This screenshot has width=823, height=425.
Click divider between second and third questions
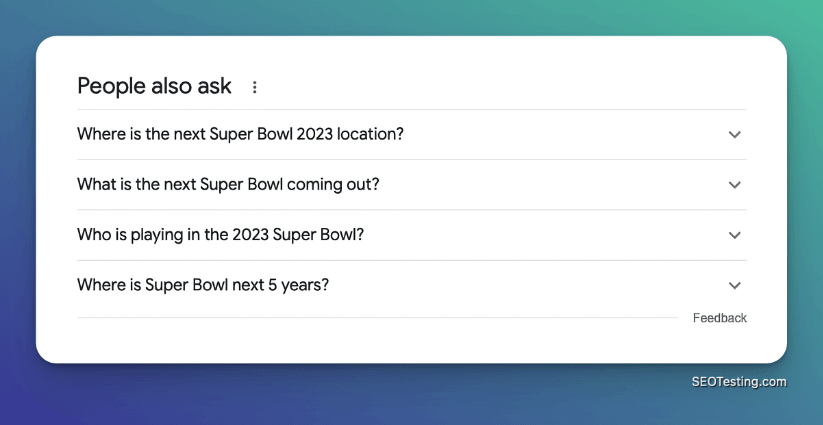coord(411,210)
